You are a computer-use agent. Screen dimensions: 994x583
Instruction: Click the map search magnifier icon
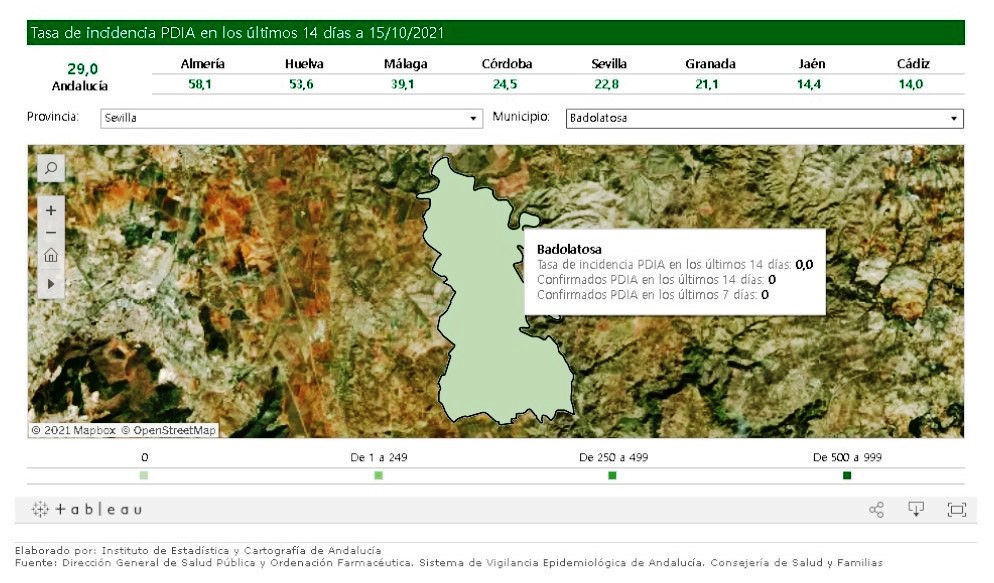click(x=51, y=168)
